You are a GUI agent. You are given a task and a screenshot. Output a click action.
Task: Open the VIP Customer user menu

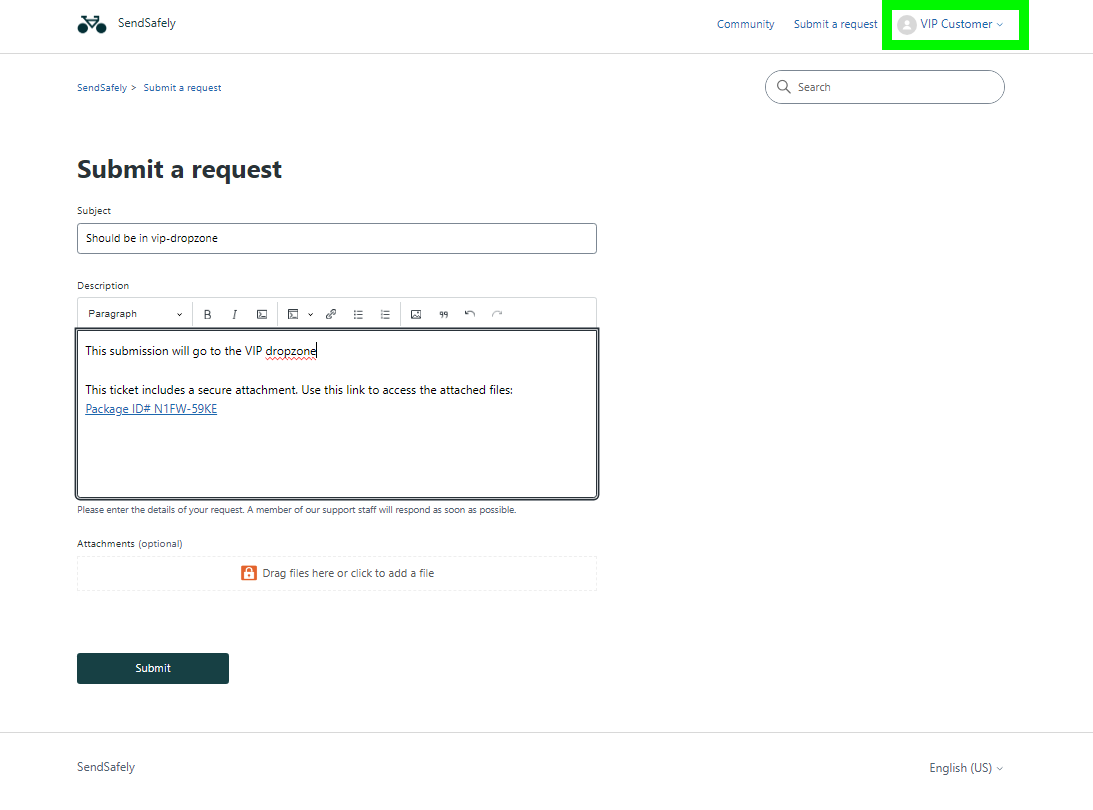(x=953, y=24)
